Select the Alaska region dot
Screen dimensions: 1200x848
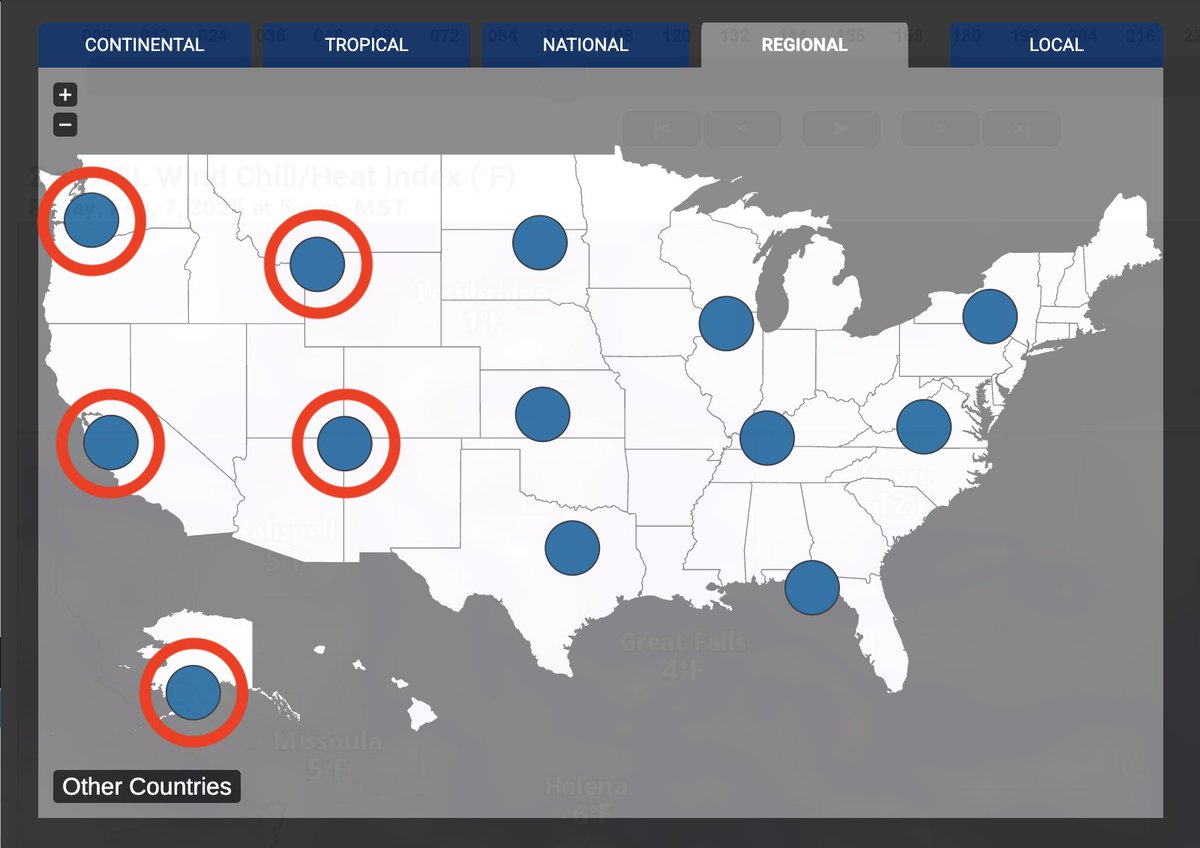point(193,692)
